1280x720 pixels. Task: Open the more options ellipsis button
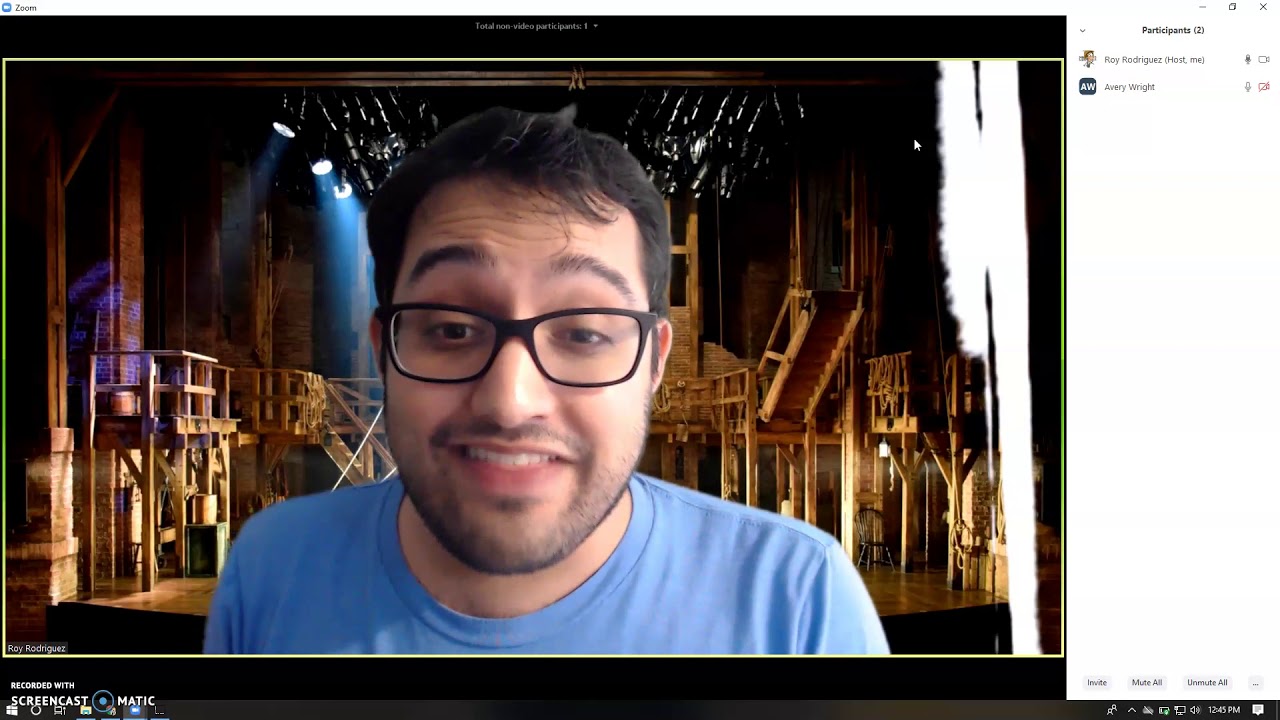(1255, 683)
